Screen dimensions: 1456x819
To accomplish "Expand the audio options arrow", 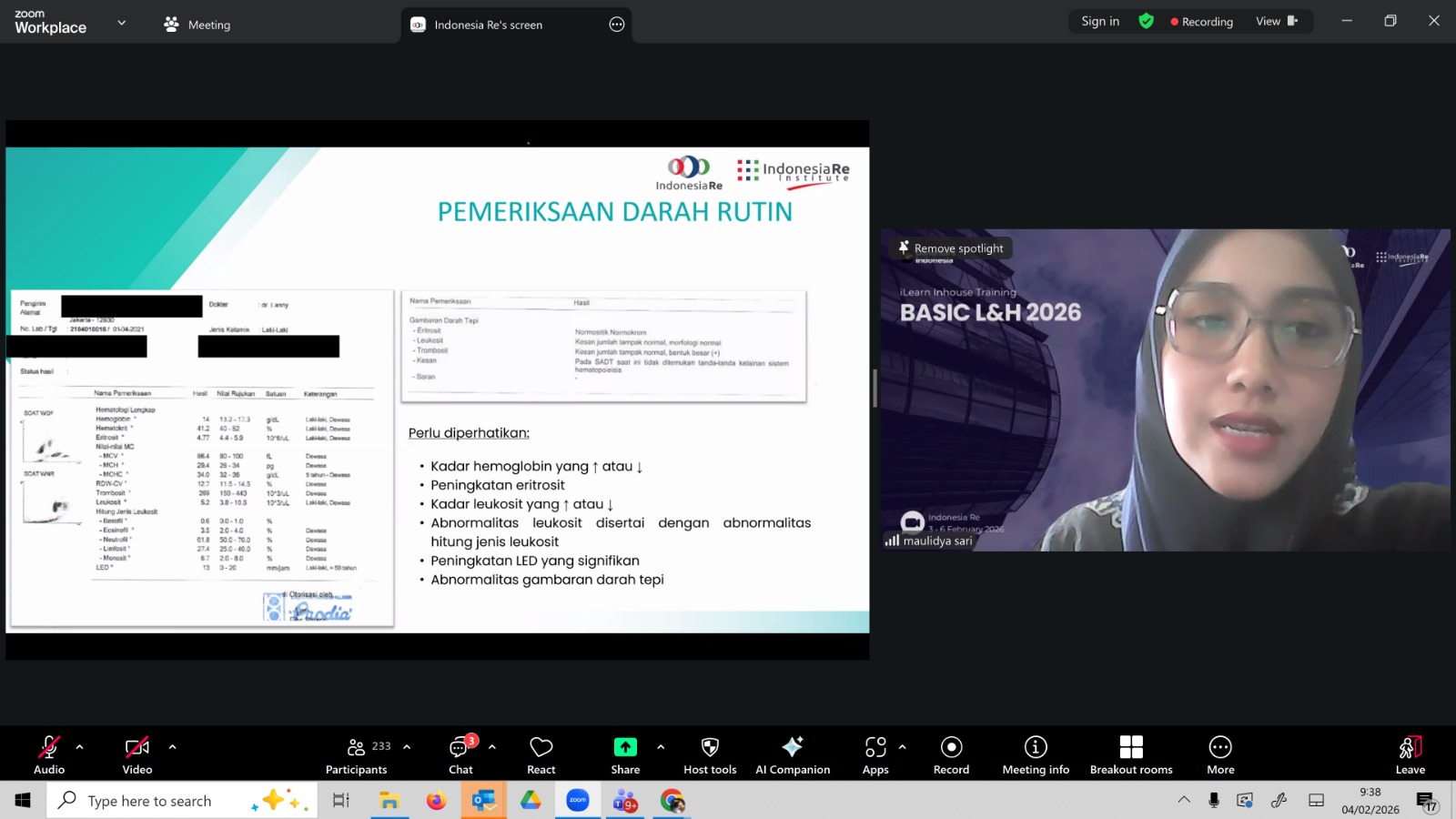I will [80, 747].
